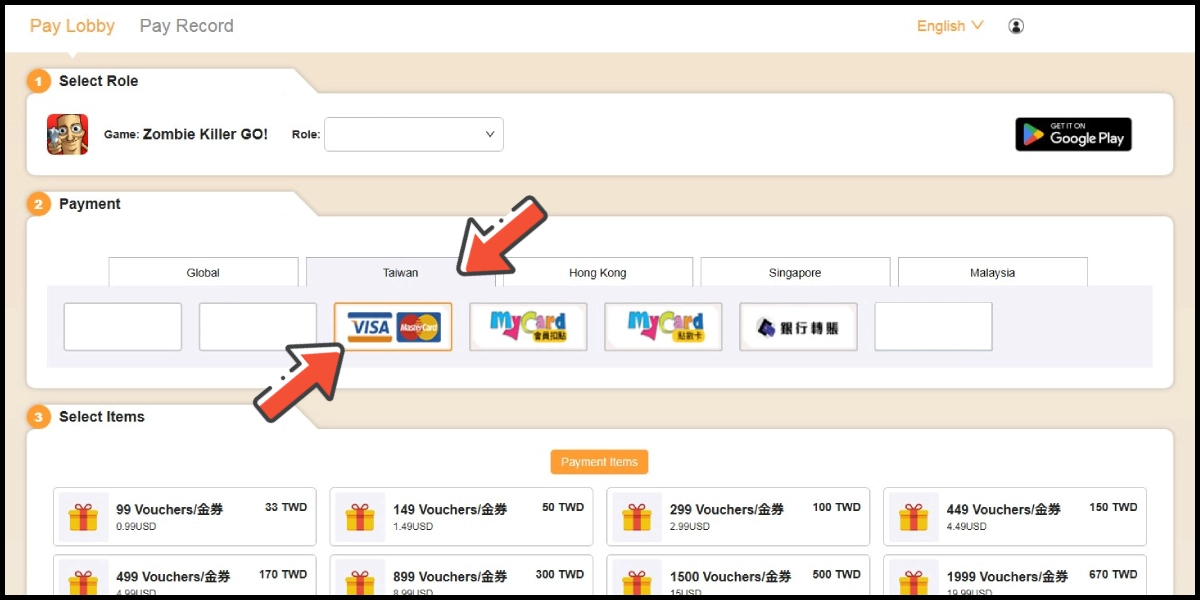Choose MyCard member points payment method
The width and height of the screenshot is (1200, 600).
[x=528, y=327]
